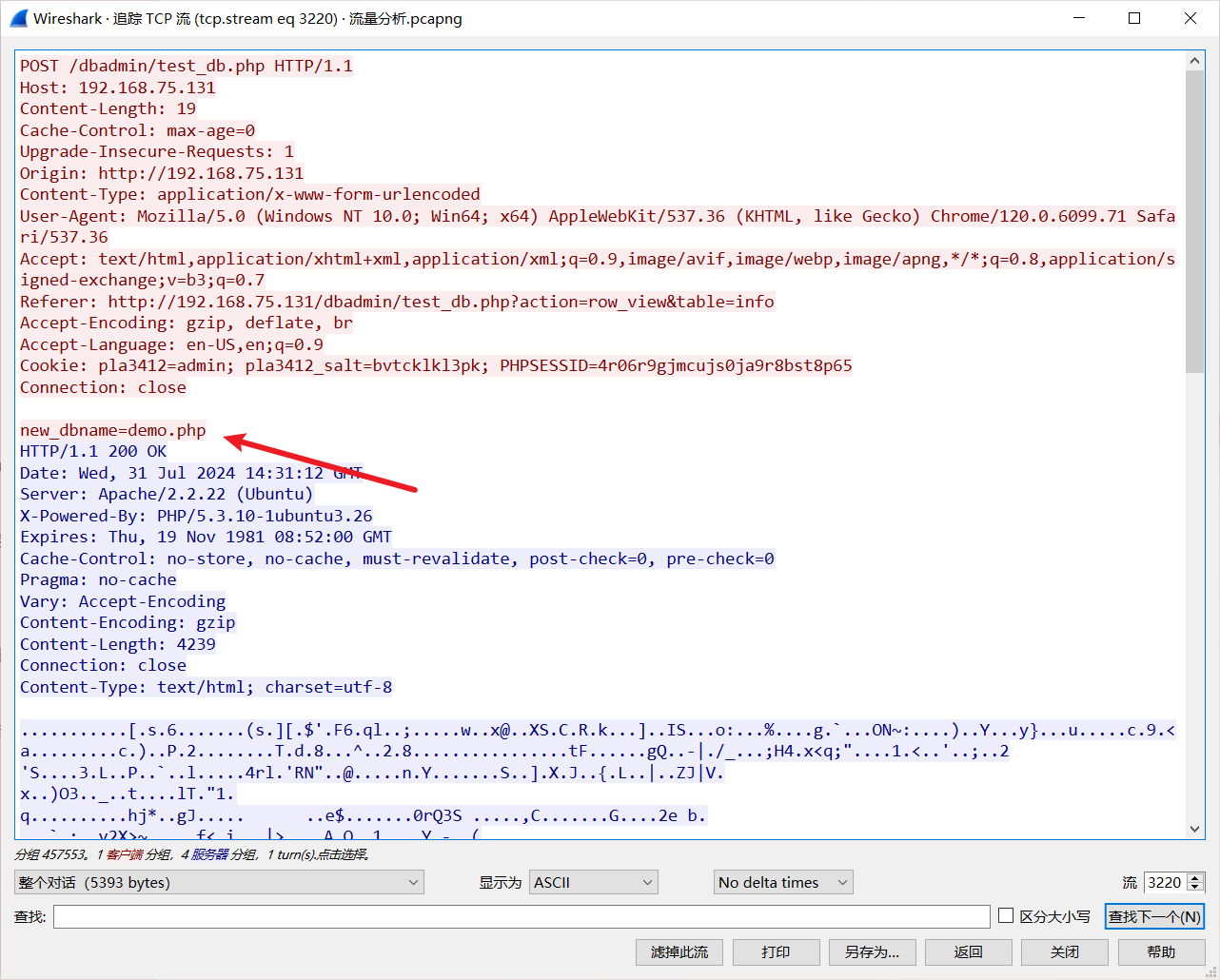The image size is (1220, 980).
Task: Toggle the 区分大小写 case sensitive checkbox
Action: pyautogui.click(x=1006, y=915)
